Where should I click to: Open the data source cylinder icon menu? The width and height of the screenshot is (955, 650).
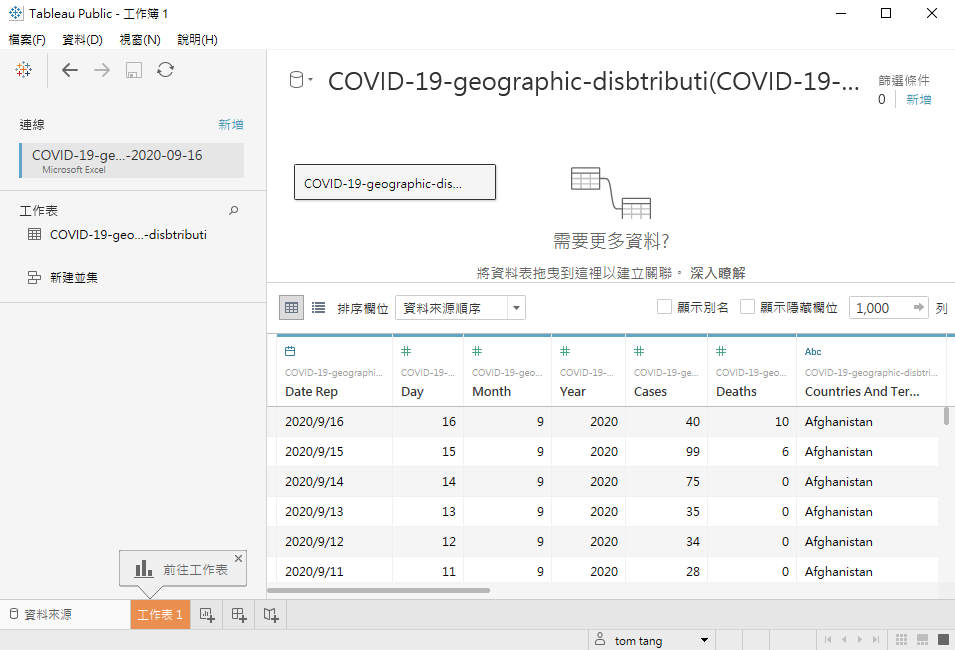(301, 80)
